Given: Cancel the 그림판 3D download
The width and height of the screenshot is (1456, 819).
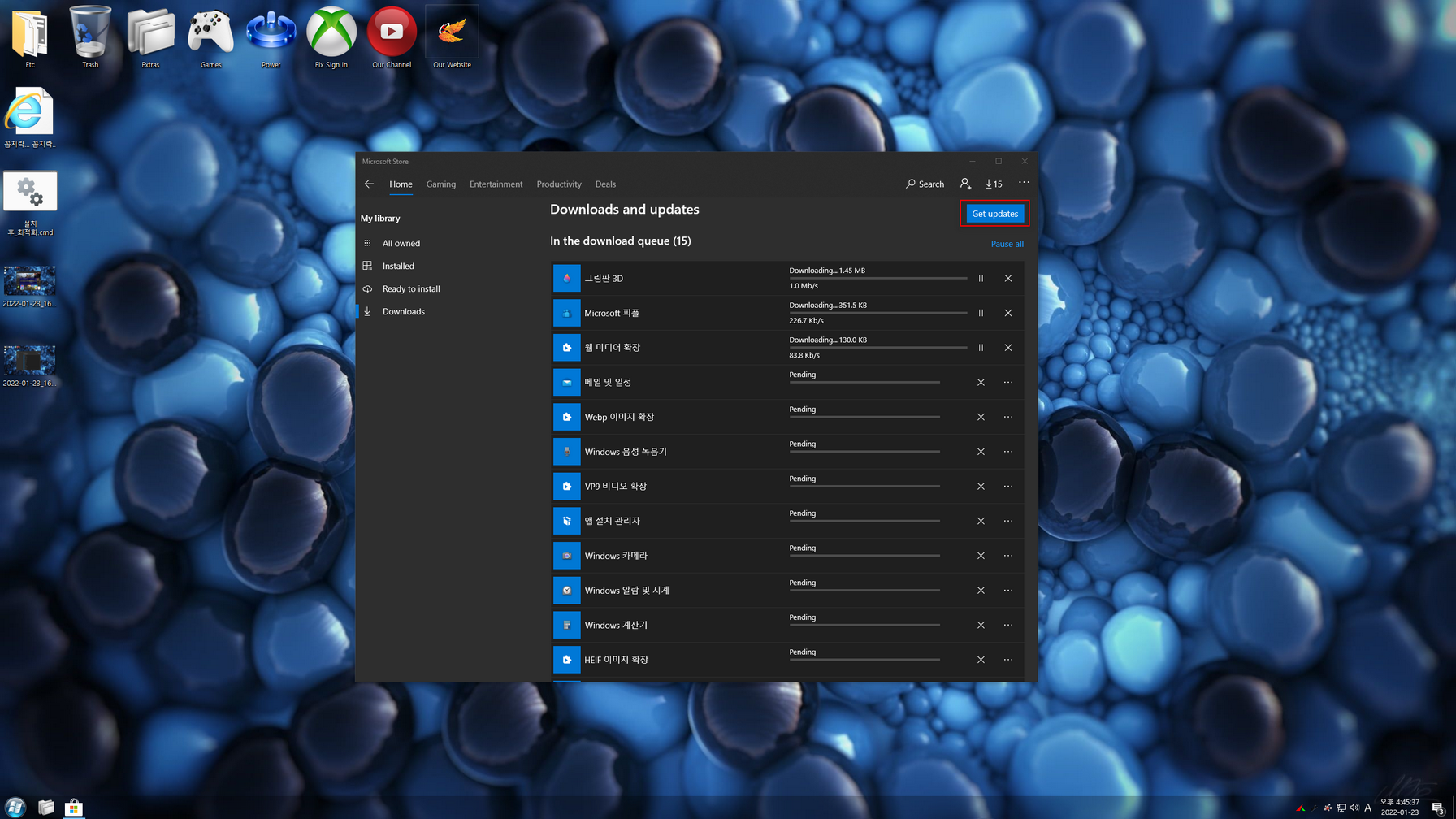Looking at the screenshot, I should click(x=1008, y=278).
